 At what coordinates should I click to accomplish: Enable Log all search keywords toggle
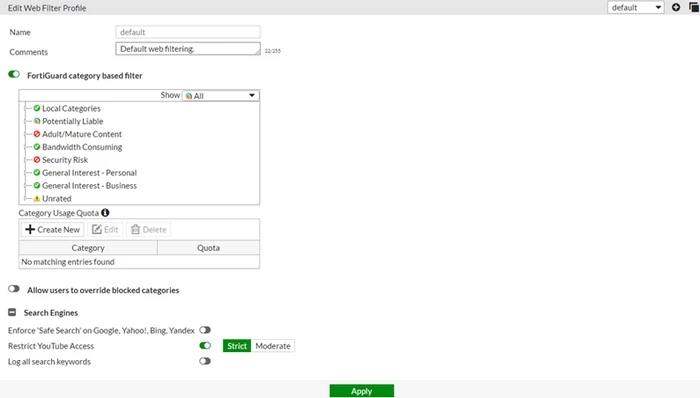(205, 361)
